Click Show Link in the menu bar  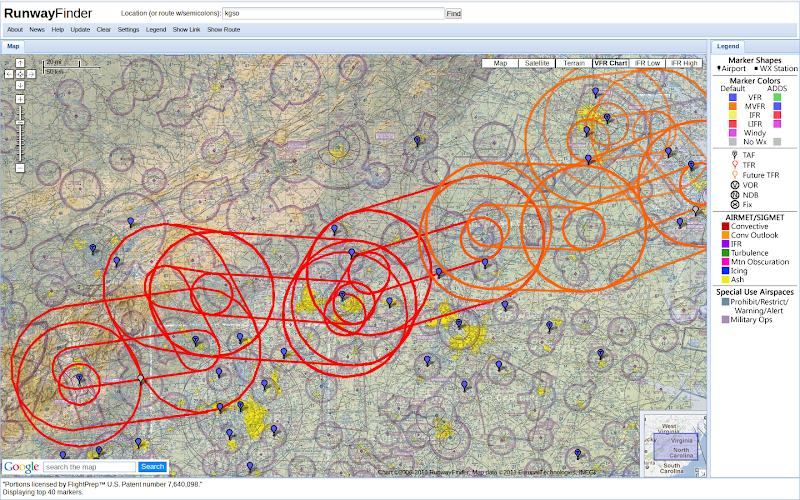pos(186,30)
